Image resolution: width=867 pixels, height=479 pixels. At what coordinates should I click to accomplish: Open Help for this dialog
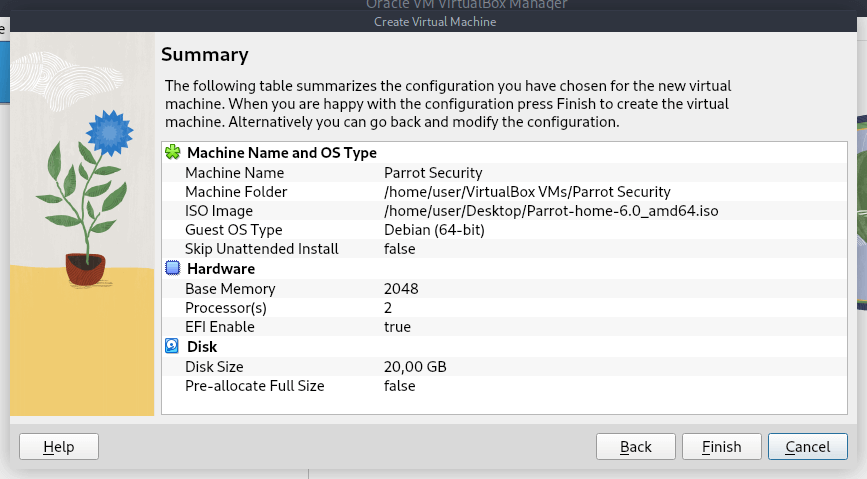click(59, 447)
